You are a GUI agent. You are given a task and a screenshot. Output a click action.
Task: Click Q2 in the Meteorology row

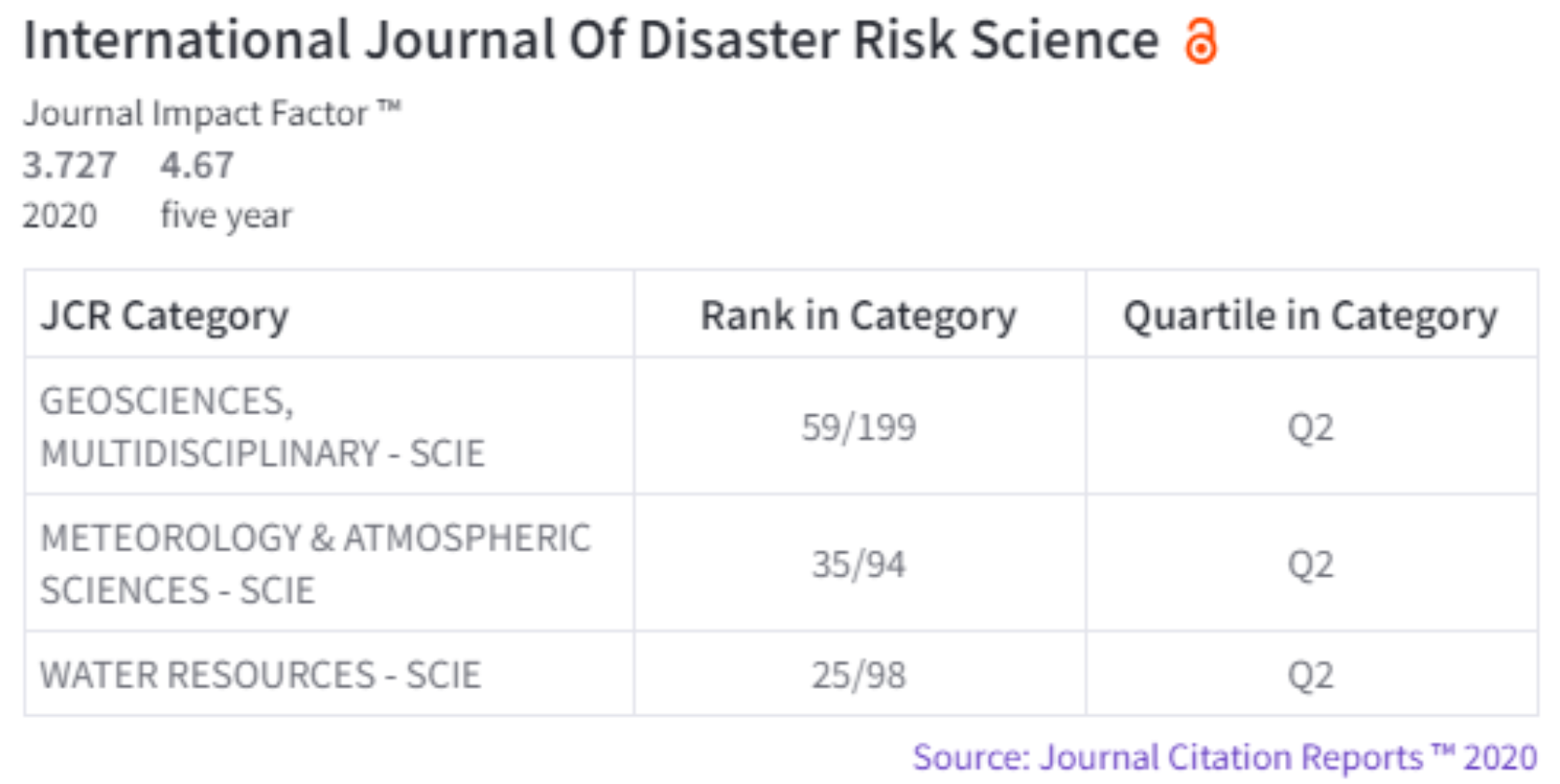tap(1310, 565)
